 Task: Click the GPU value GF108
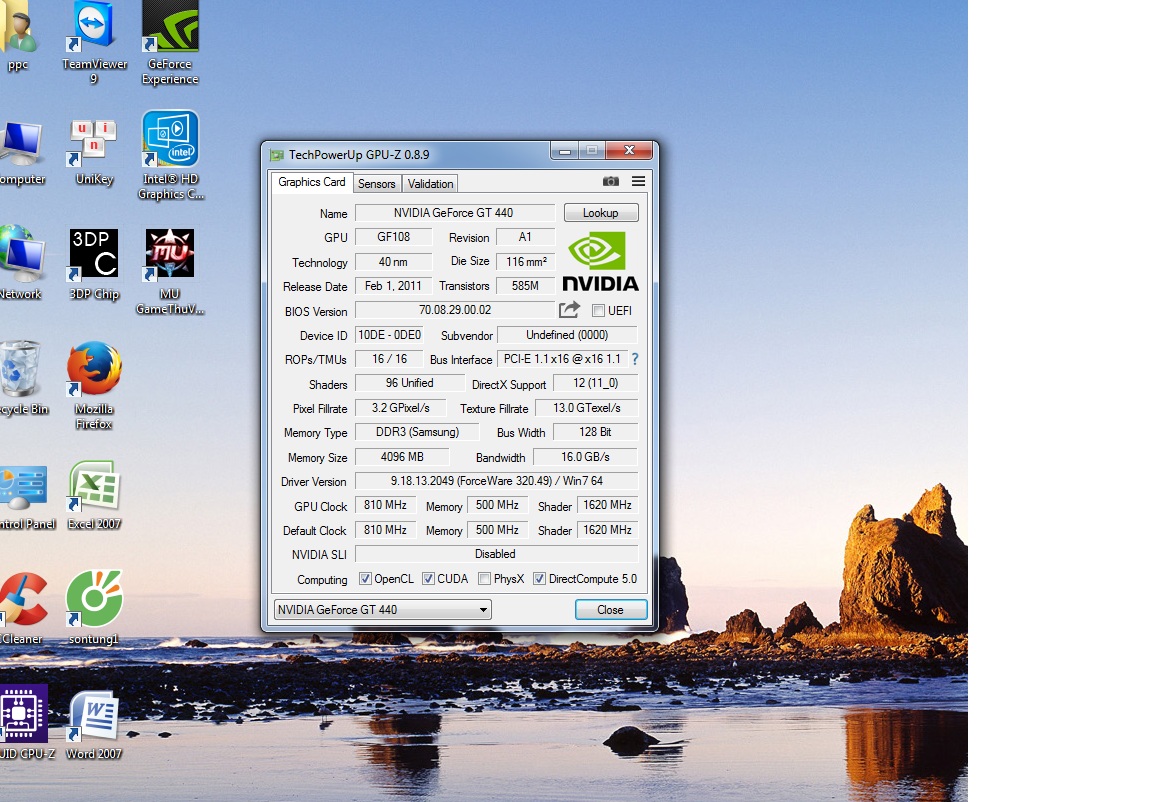click(x=394, y=237)
